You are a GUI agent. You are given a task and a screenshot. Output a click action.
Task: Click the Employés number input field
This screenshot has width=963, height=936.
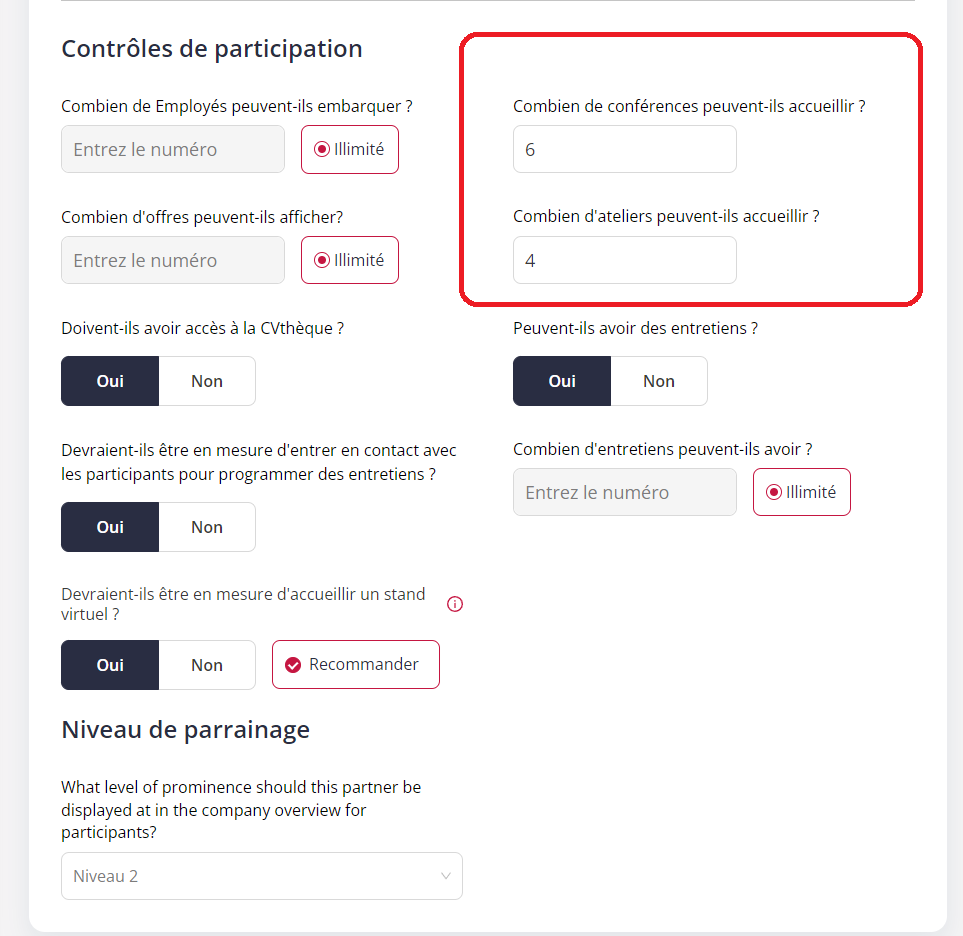click(173, 149)
